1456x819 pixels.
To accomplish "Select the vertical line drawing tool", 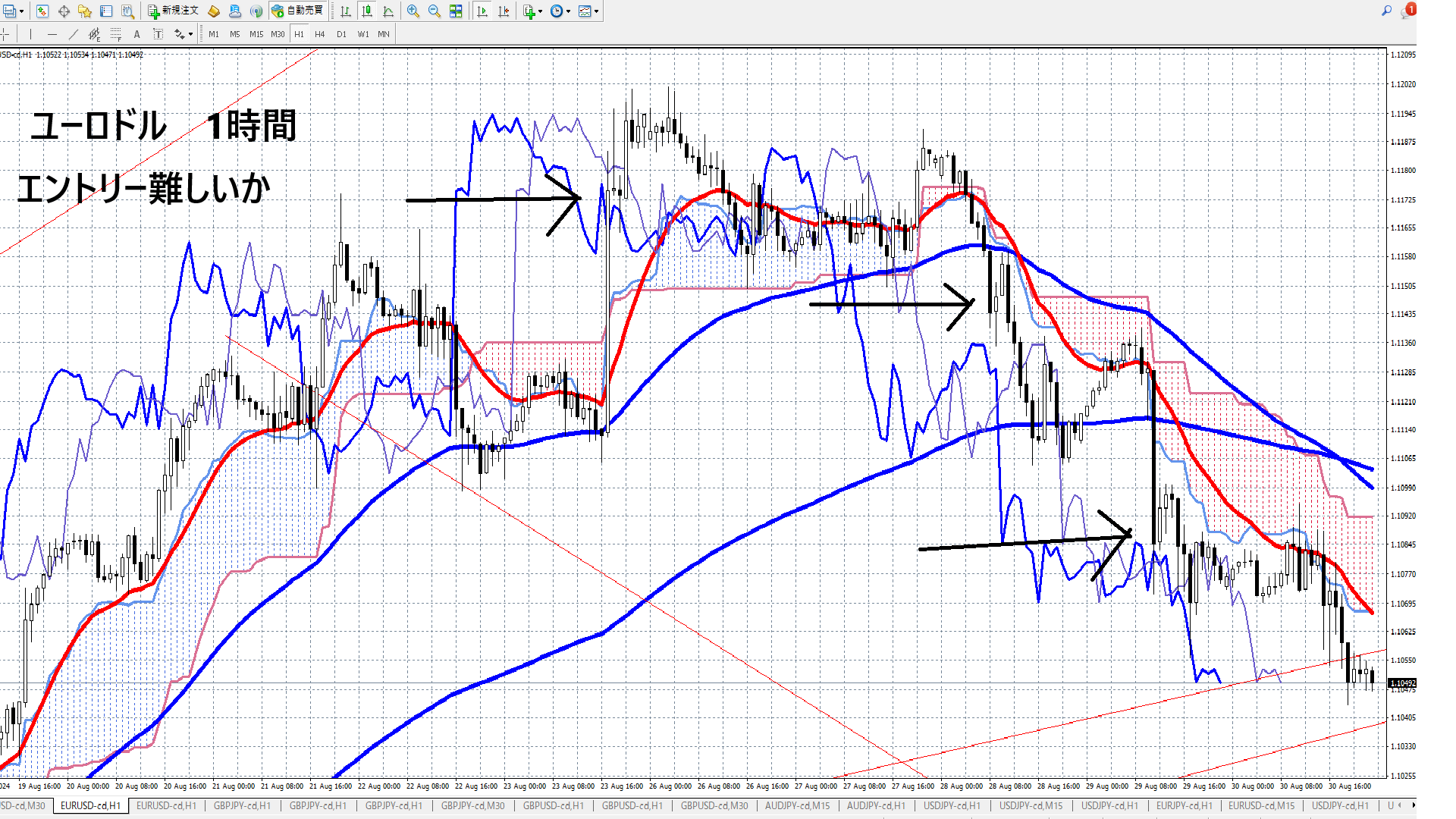I will [x=30, y=34].
